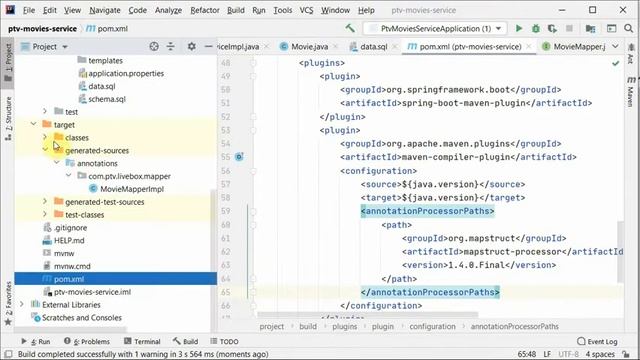Toggle Project tool window sidebar tab
This screenshot has height=360, width=640.
point(8,62)
